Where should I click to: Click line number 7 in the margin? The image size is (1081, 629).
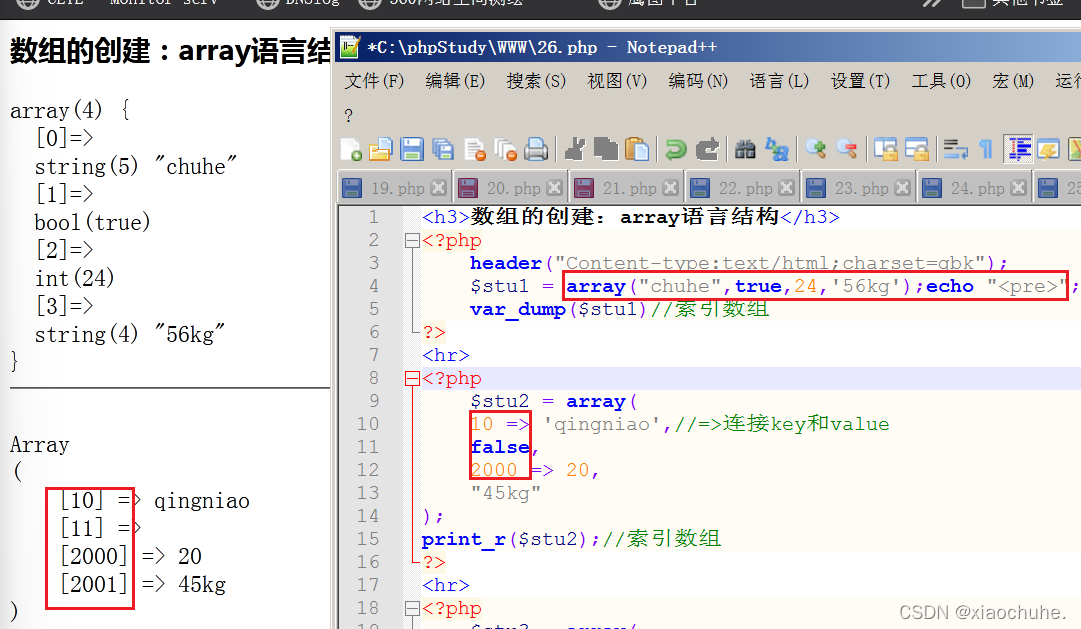point(374,355)
